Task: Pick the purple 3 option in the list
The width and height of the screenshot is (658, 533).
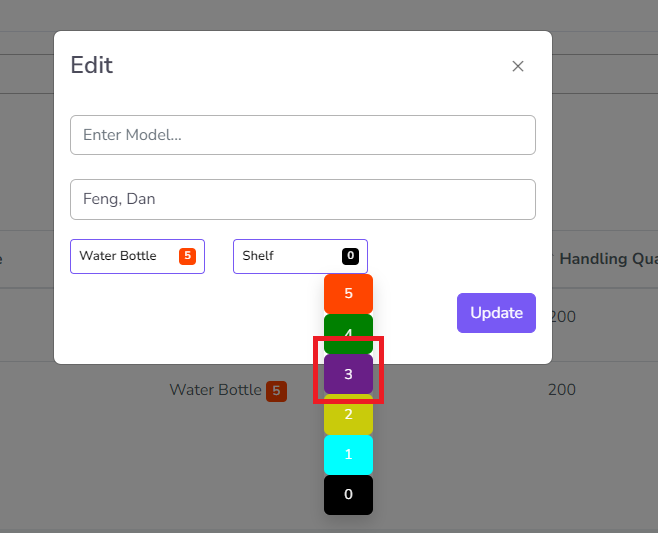Action: 348,374
